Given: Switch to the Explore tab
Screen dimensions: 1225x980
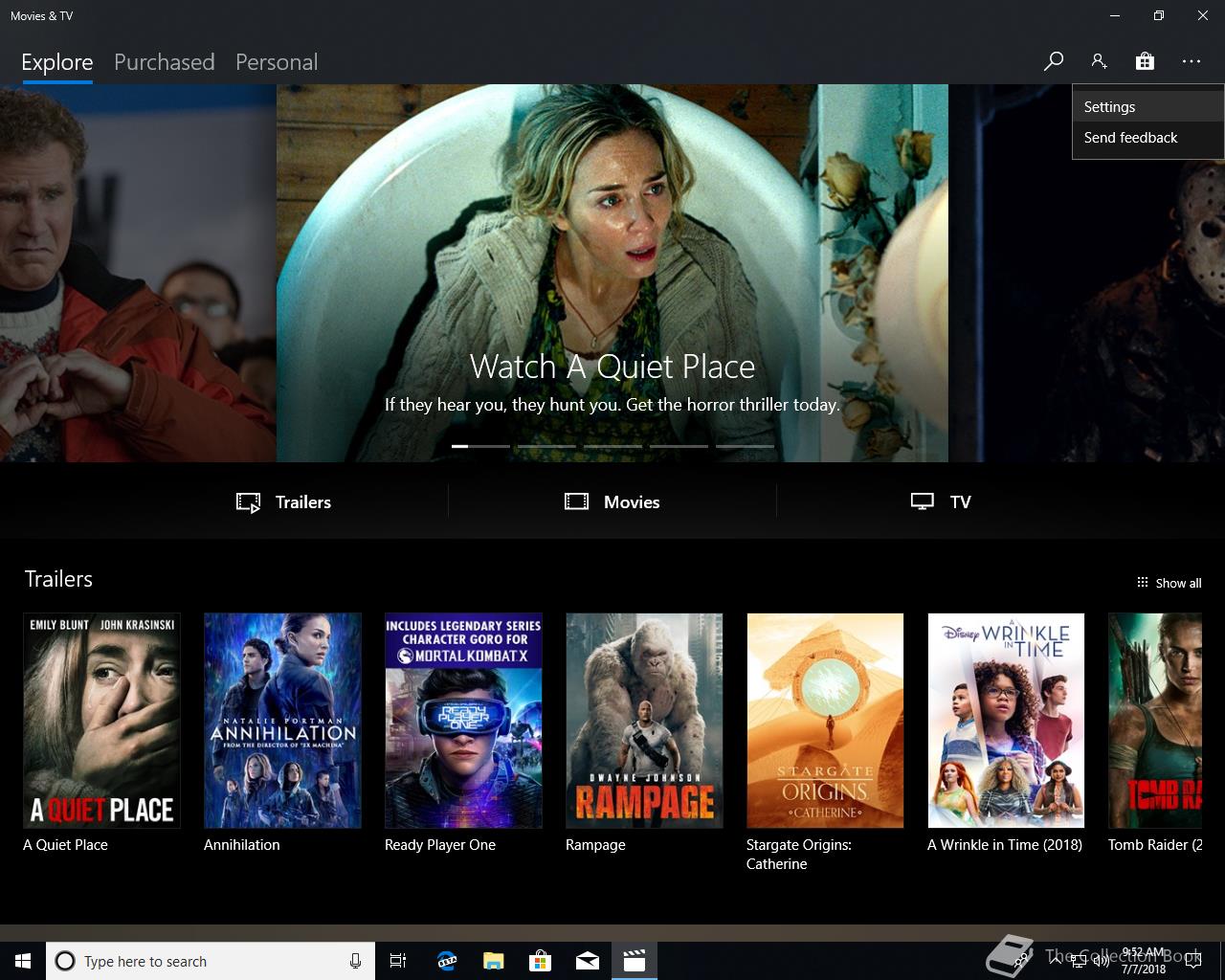Looking at the screenshot, I should 57,62.
